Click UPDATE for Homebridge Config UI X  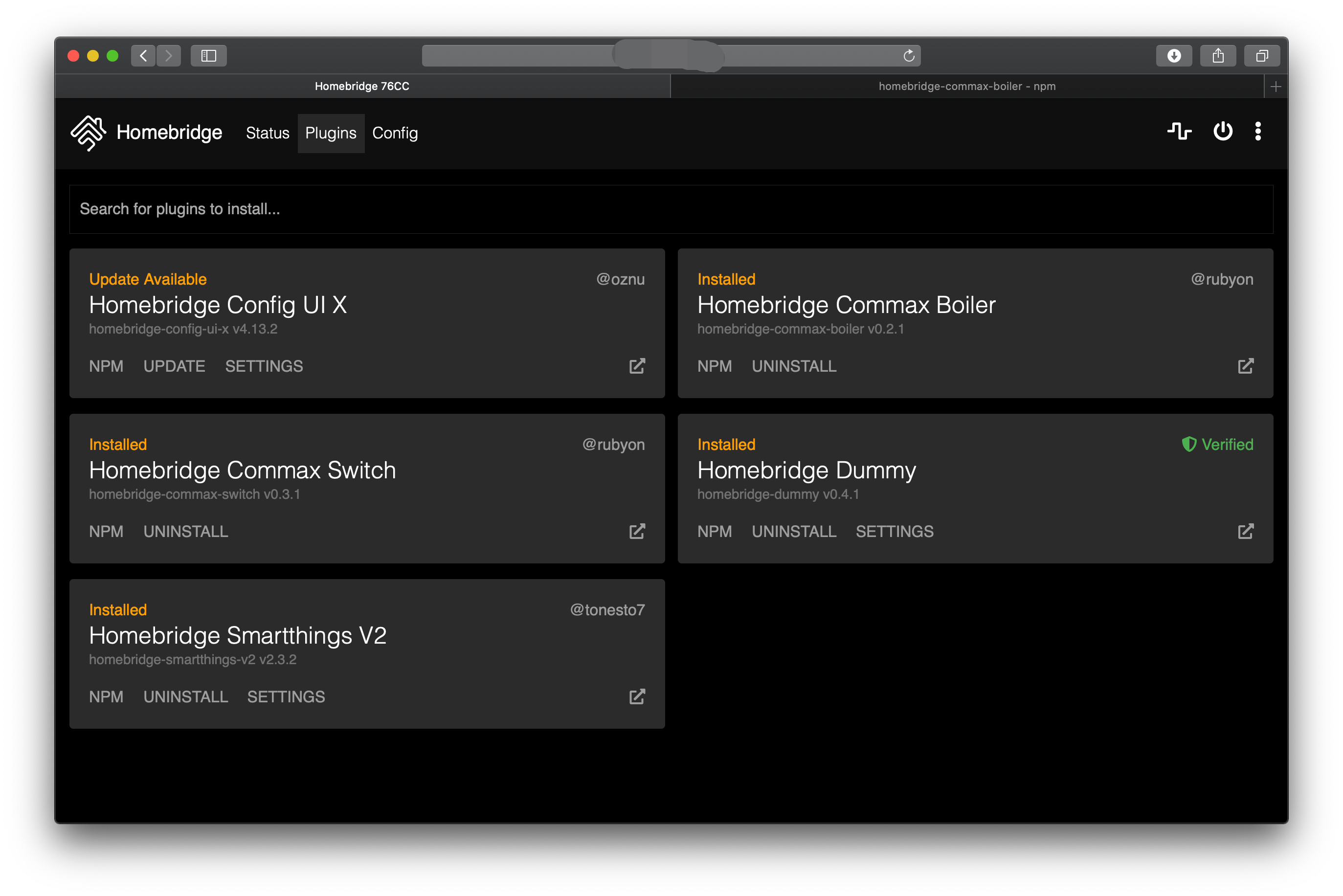[174, 366]
